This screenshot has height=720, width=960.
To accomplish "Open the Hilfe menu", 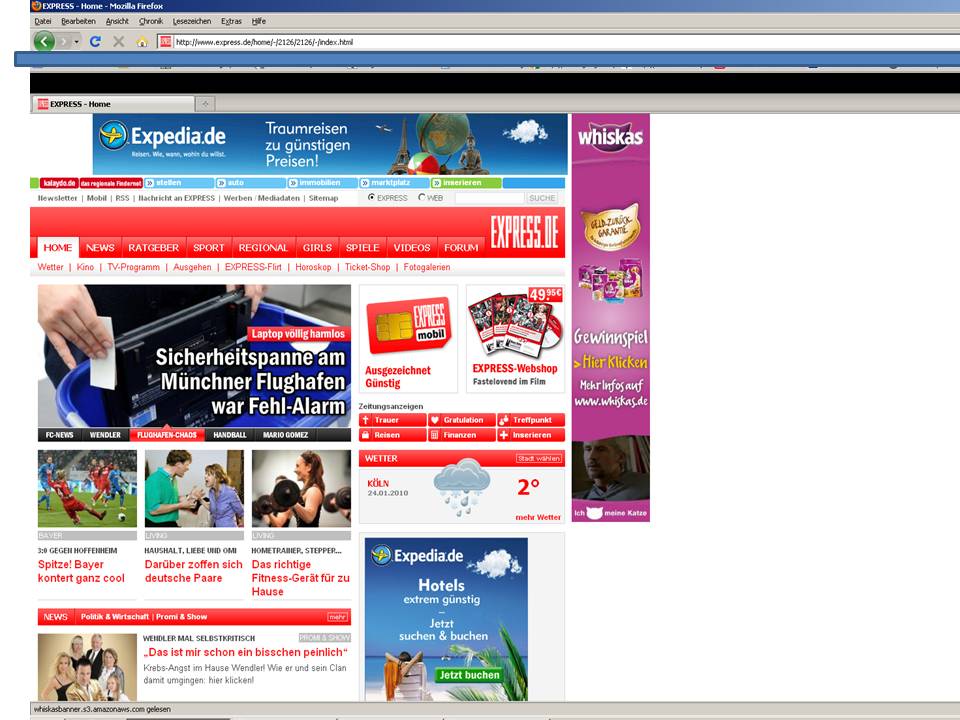I will [x=258, y=21].
